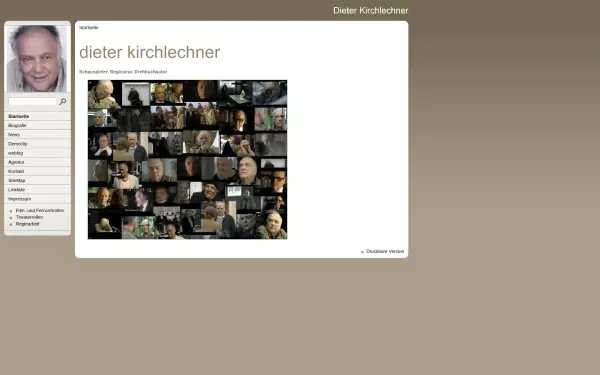Open the Startseite menu item
The height and width of the screenshot is (375, 600).
[38, 116]
